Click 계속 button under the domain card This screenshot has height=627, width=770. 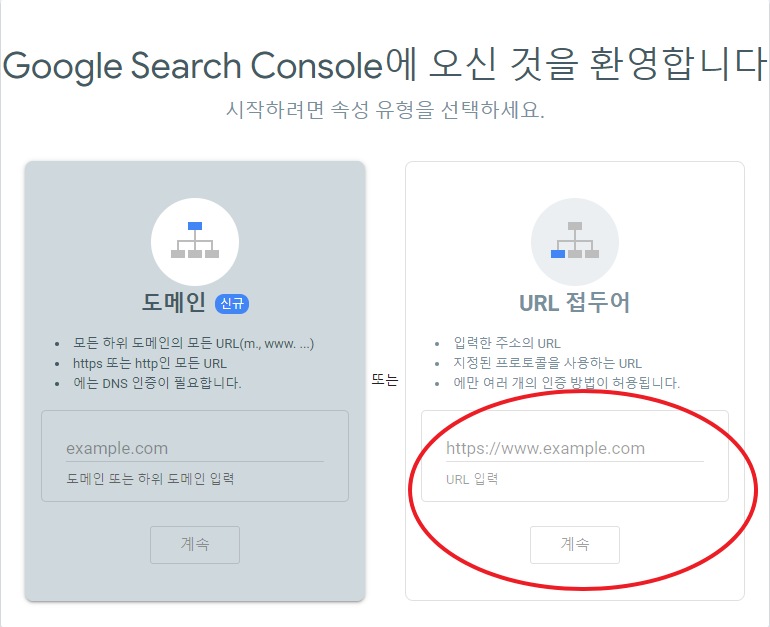pos(195,545)
